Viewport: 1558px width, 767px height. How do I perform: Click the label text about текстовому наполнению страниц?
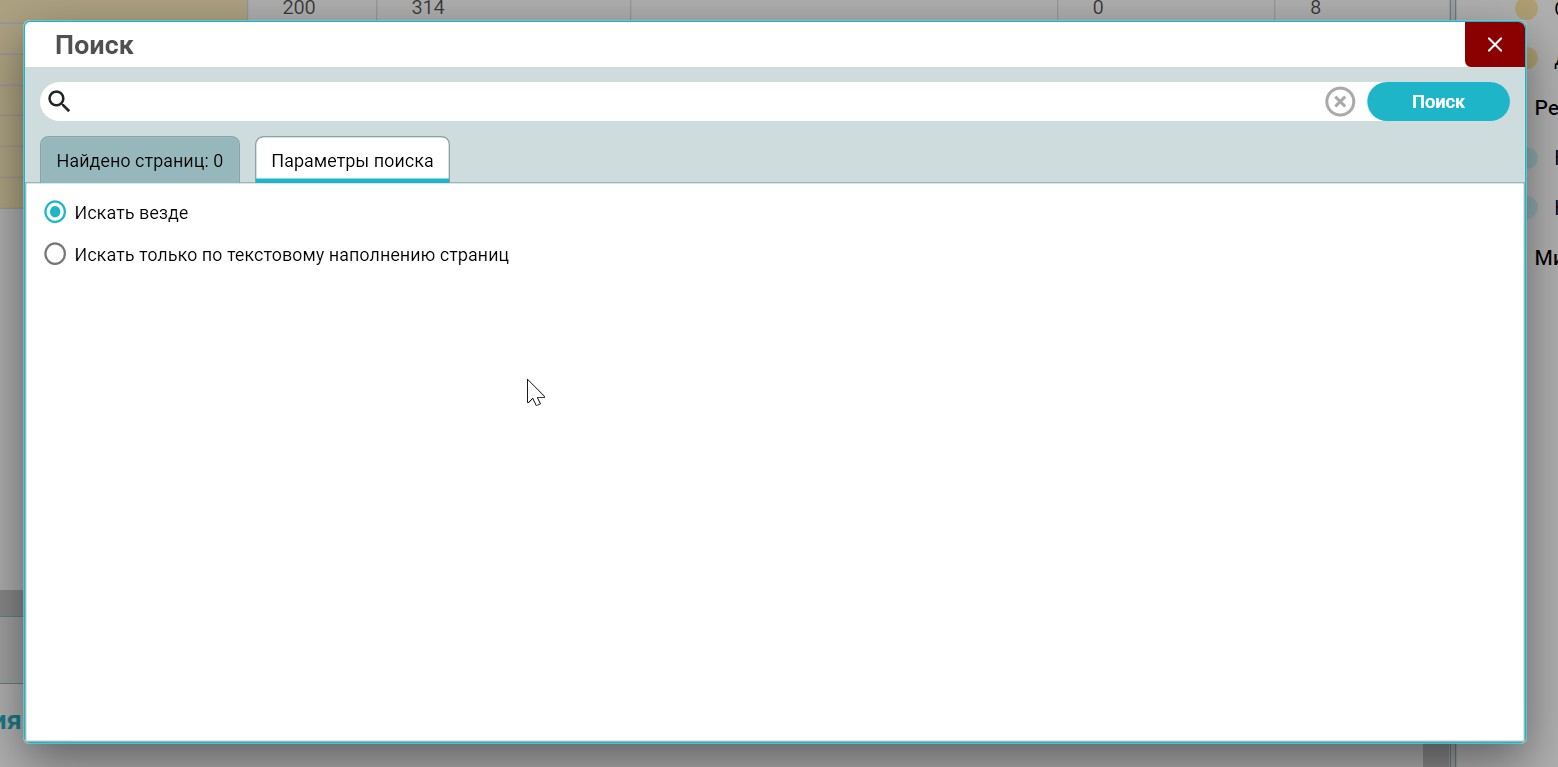tap(291, 255)
